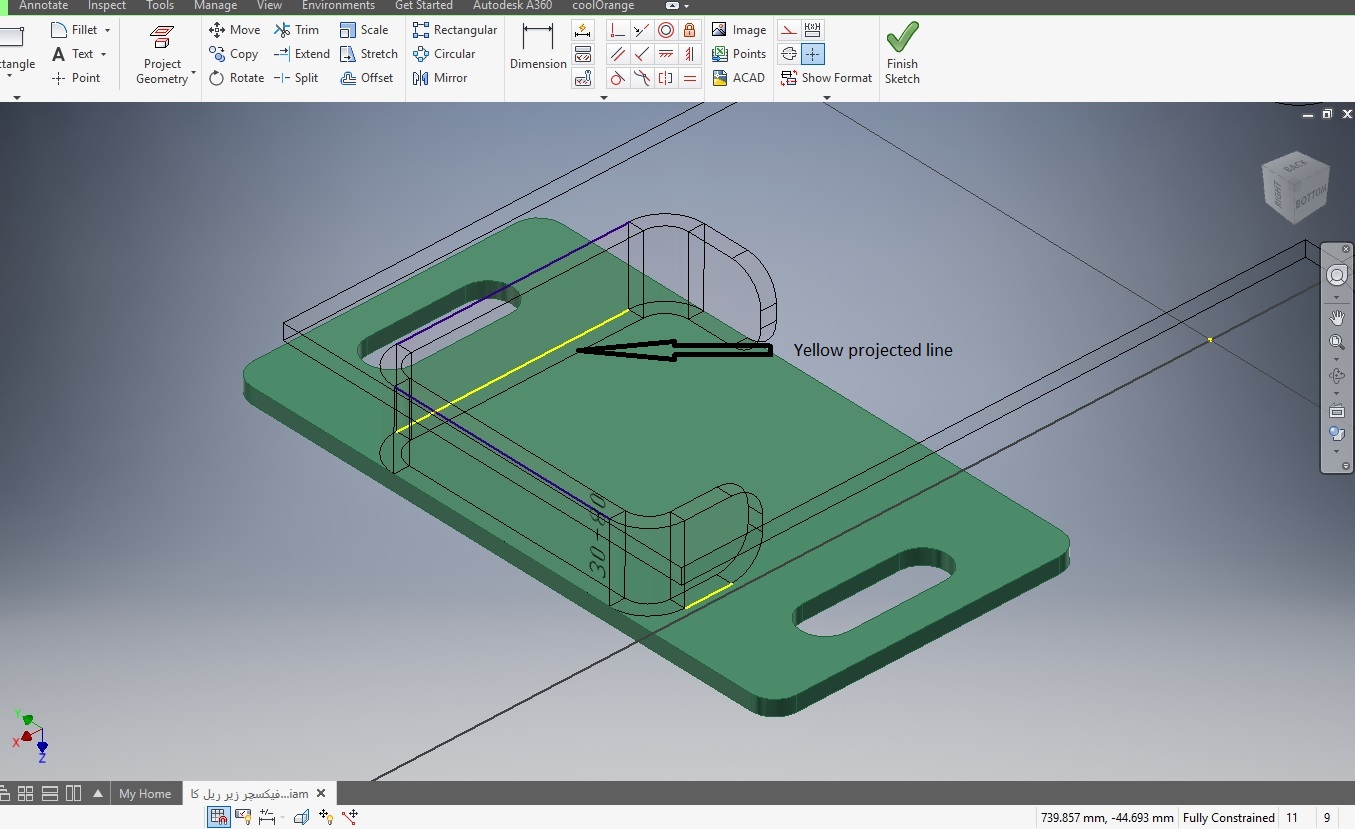The image size is (1355, 829).
Task: Apply the Parallel constraint
Action: (x=618, y=54)
